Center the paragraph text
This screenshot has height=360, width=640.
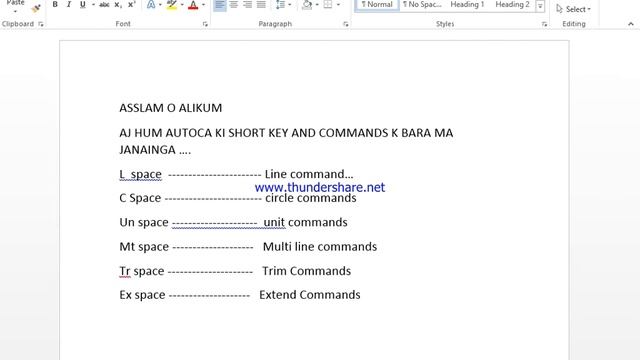(233, 4)
